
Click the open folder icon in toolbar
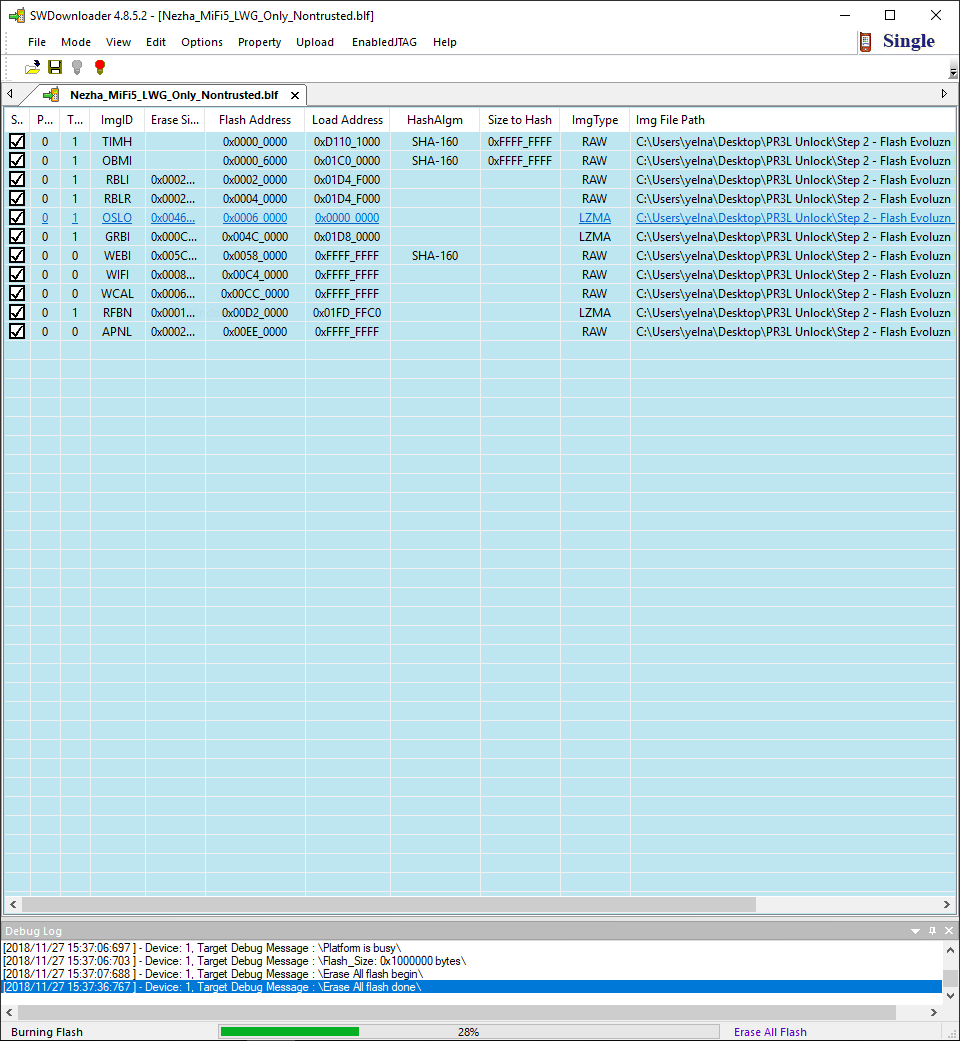(x=33, y=67)
